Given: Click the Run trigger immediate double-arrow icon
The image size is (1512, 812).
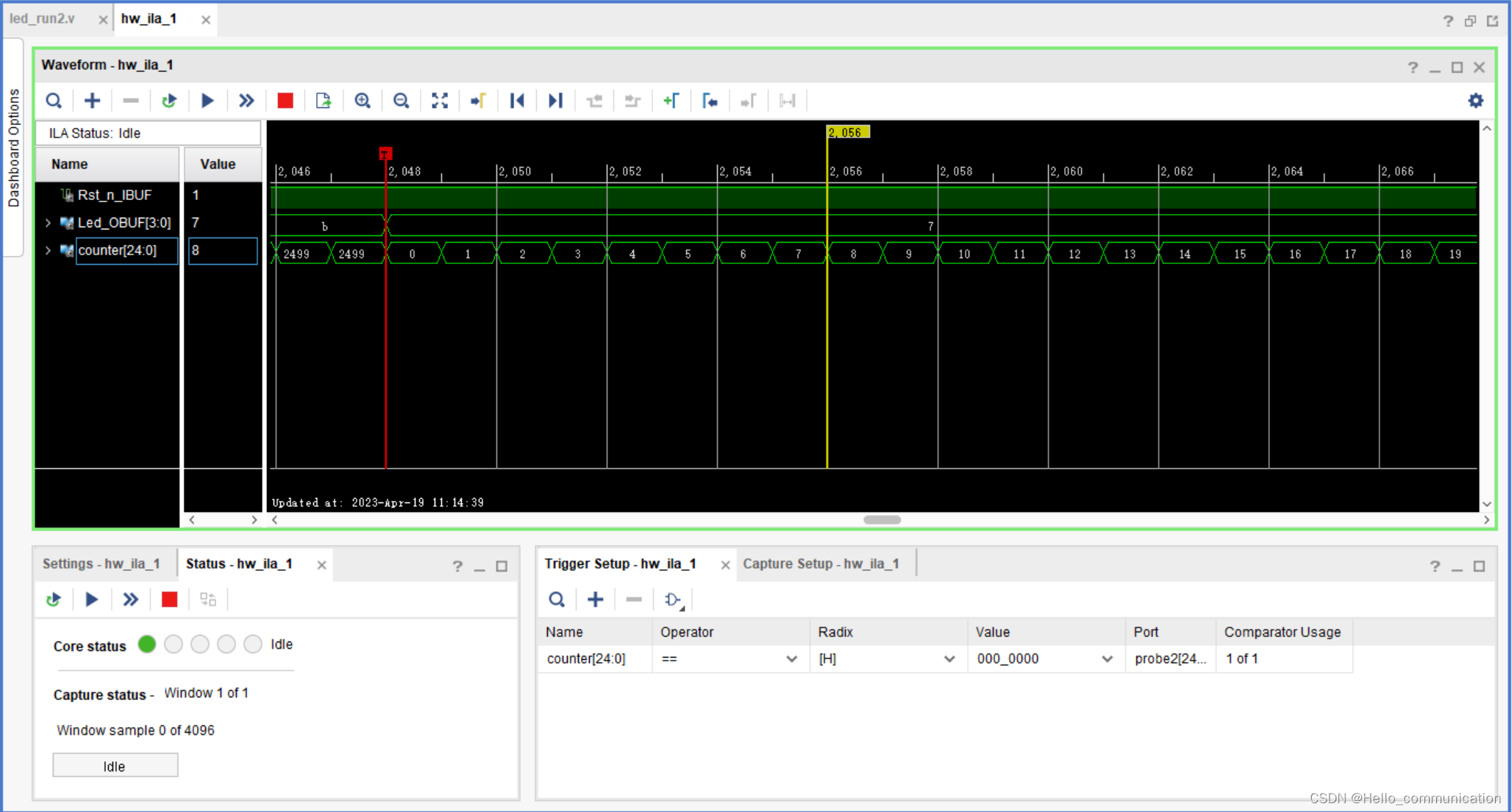Looking at the screenshot, I should click(246, 101).
